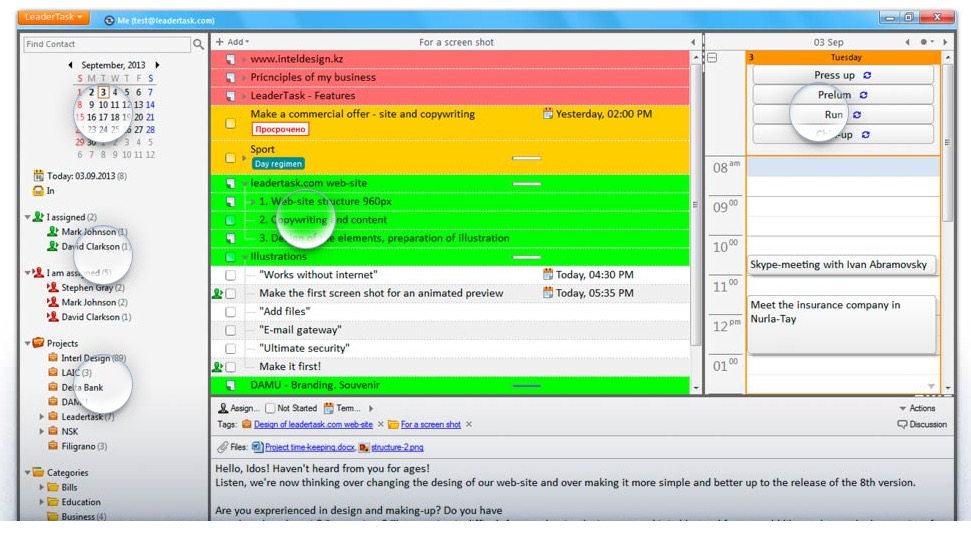
Task: Click the repeat icon on Prelum
Action: pyautogui.click(x=863, y=95)
